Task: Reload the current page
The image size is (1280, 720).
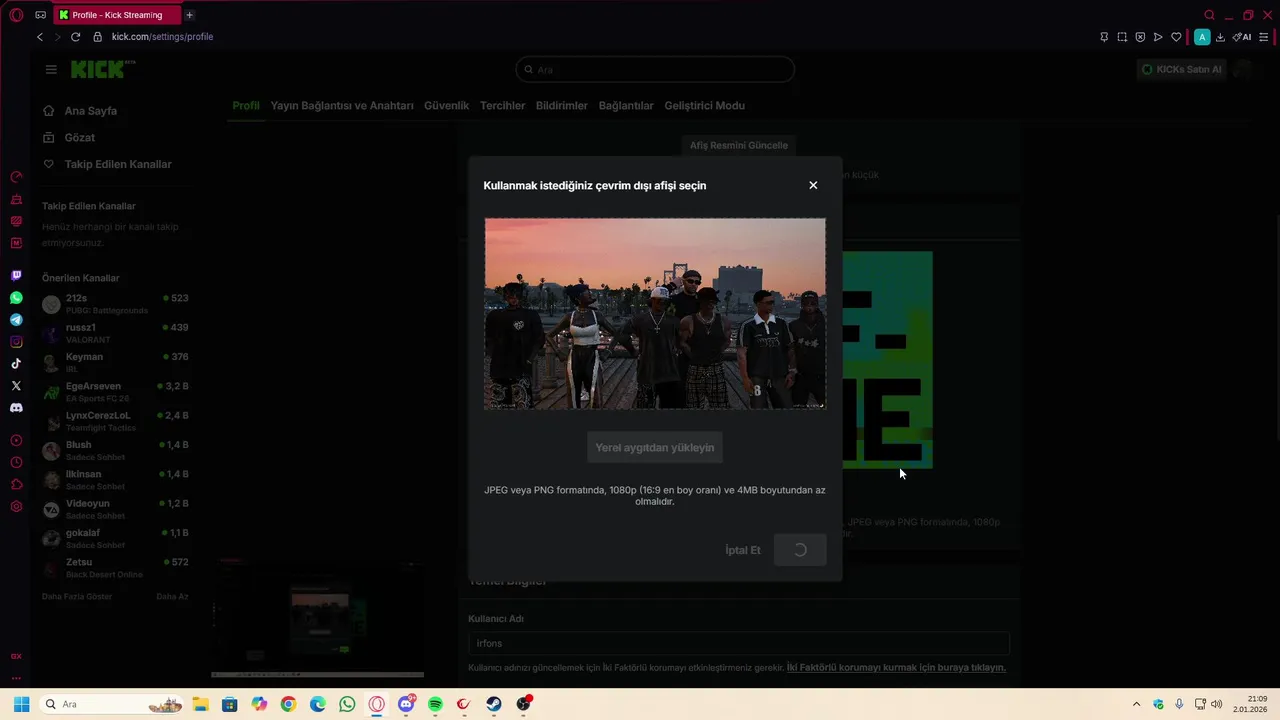Action: (75, 37)
